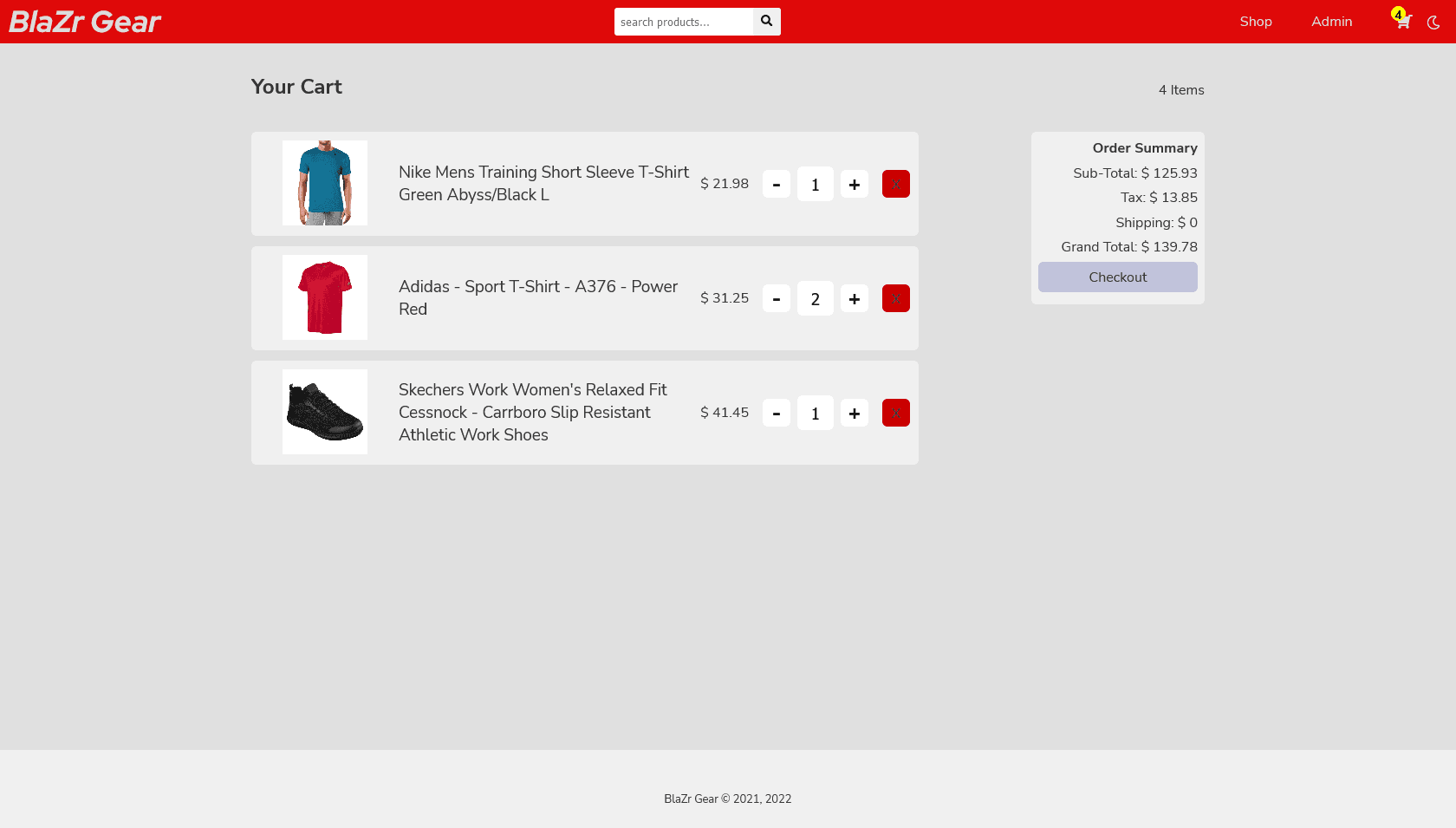The height and width of the screenshot is (828, 1456).
Task: Increase quantity of Skechers Work Shoes
Action: pyautogui.click(x=855, y=413)
